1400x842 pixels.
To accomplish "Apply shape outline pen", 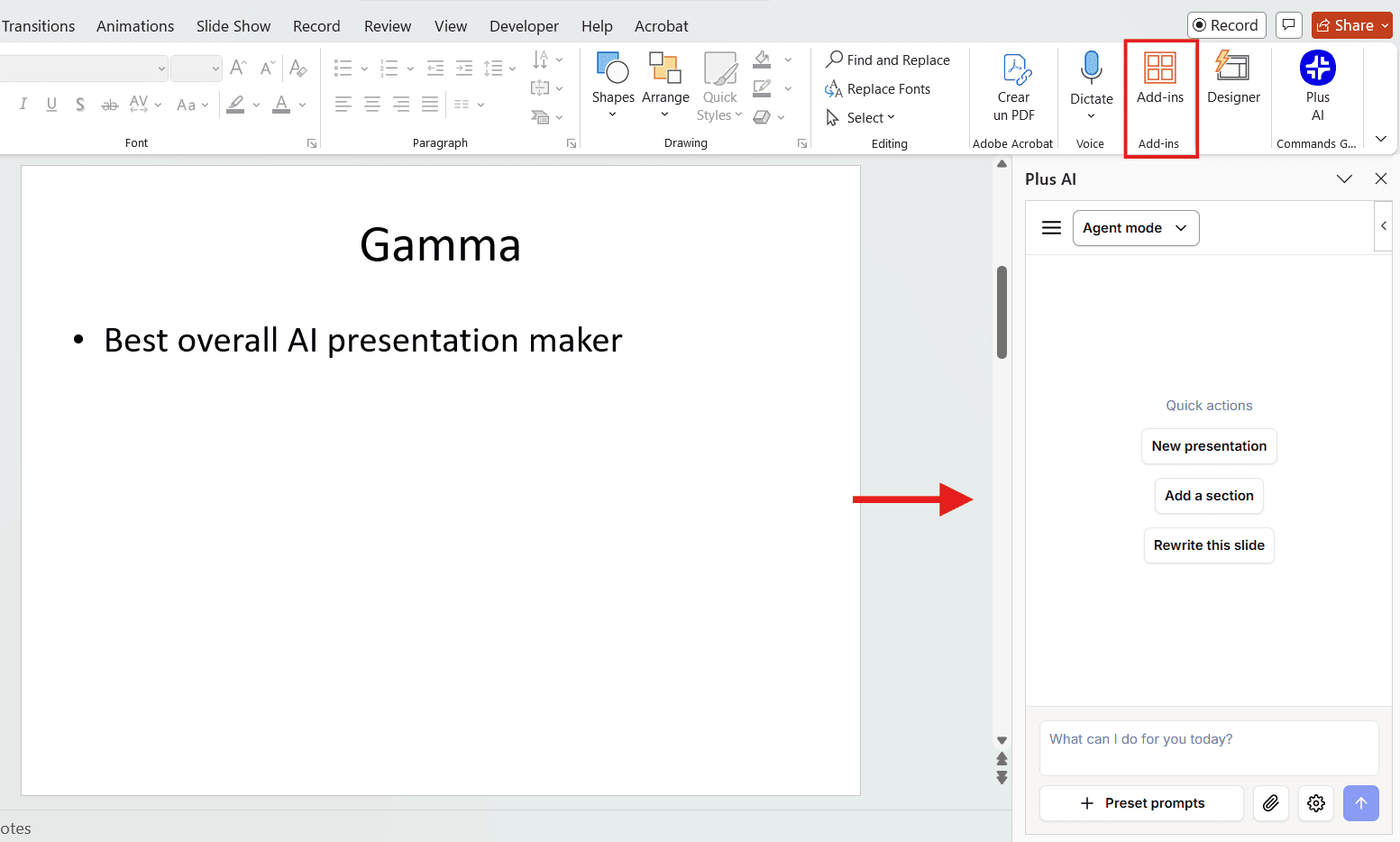I will coord(762,88).
